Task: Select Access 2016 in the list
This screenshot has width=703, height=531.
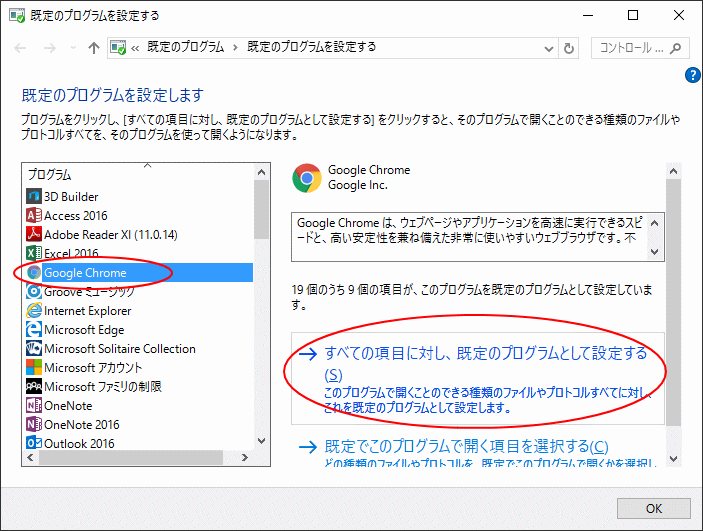Action: 139,215
